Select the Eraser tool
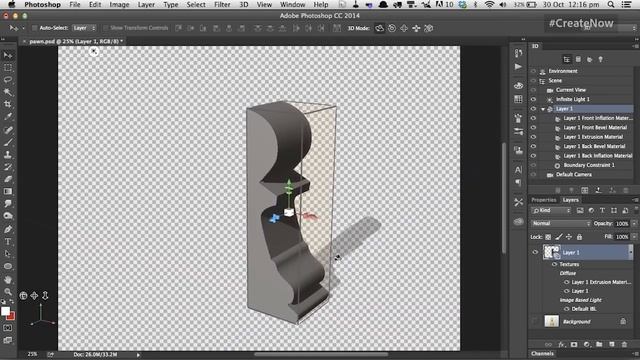This screenshot has width=640, height=360. (8, 179)
